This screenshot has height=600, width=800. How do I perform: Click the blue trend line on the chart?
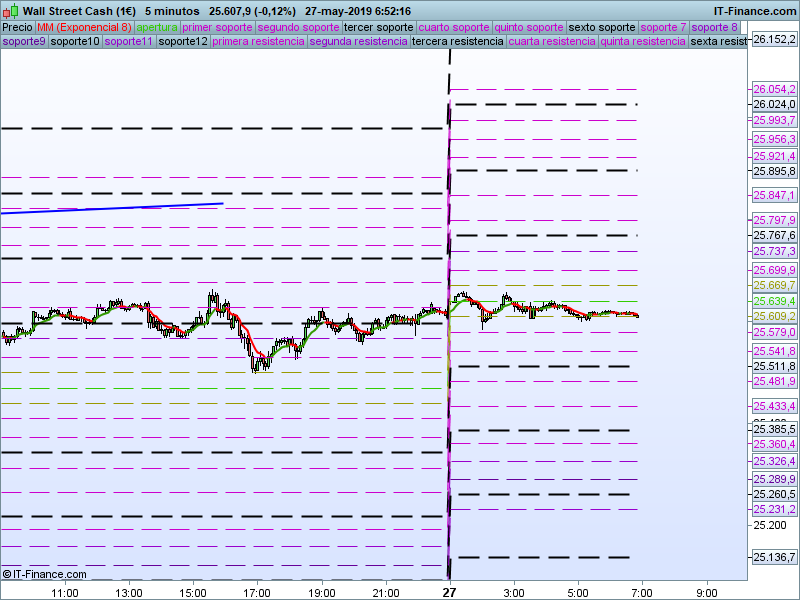pyautogui.click(x=112, y=208)
